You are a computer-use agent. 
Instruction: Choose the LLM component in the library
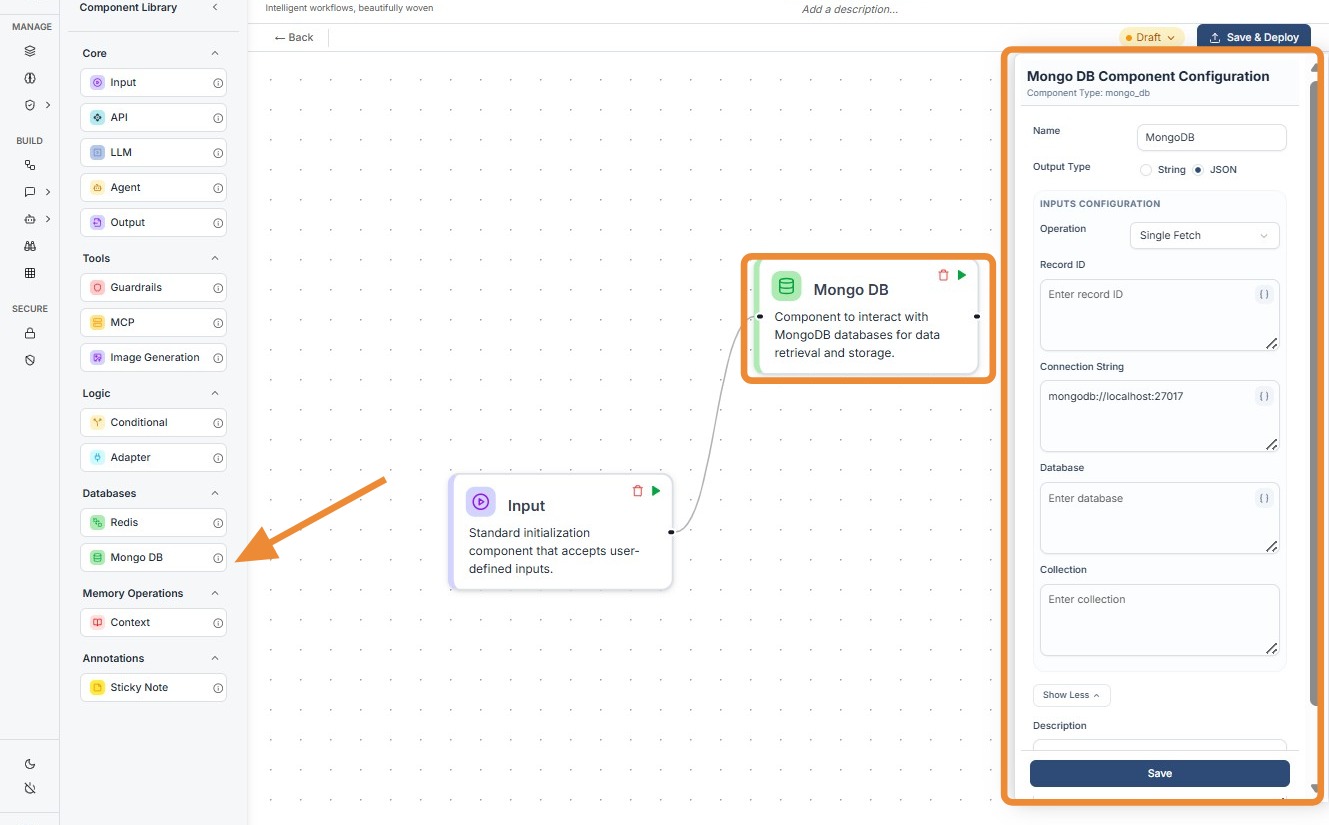tap(153, 153)
